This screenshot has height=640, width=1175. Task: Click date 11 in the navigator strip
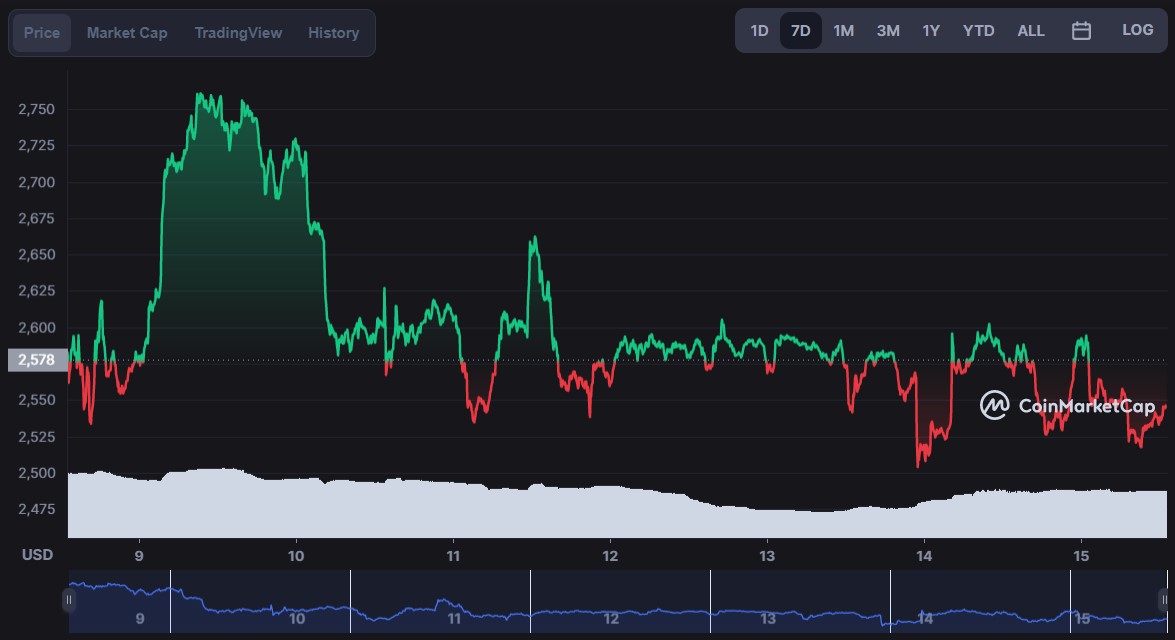pos(454,619)
